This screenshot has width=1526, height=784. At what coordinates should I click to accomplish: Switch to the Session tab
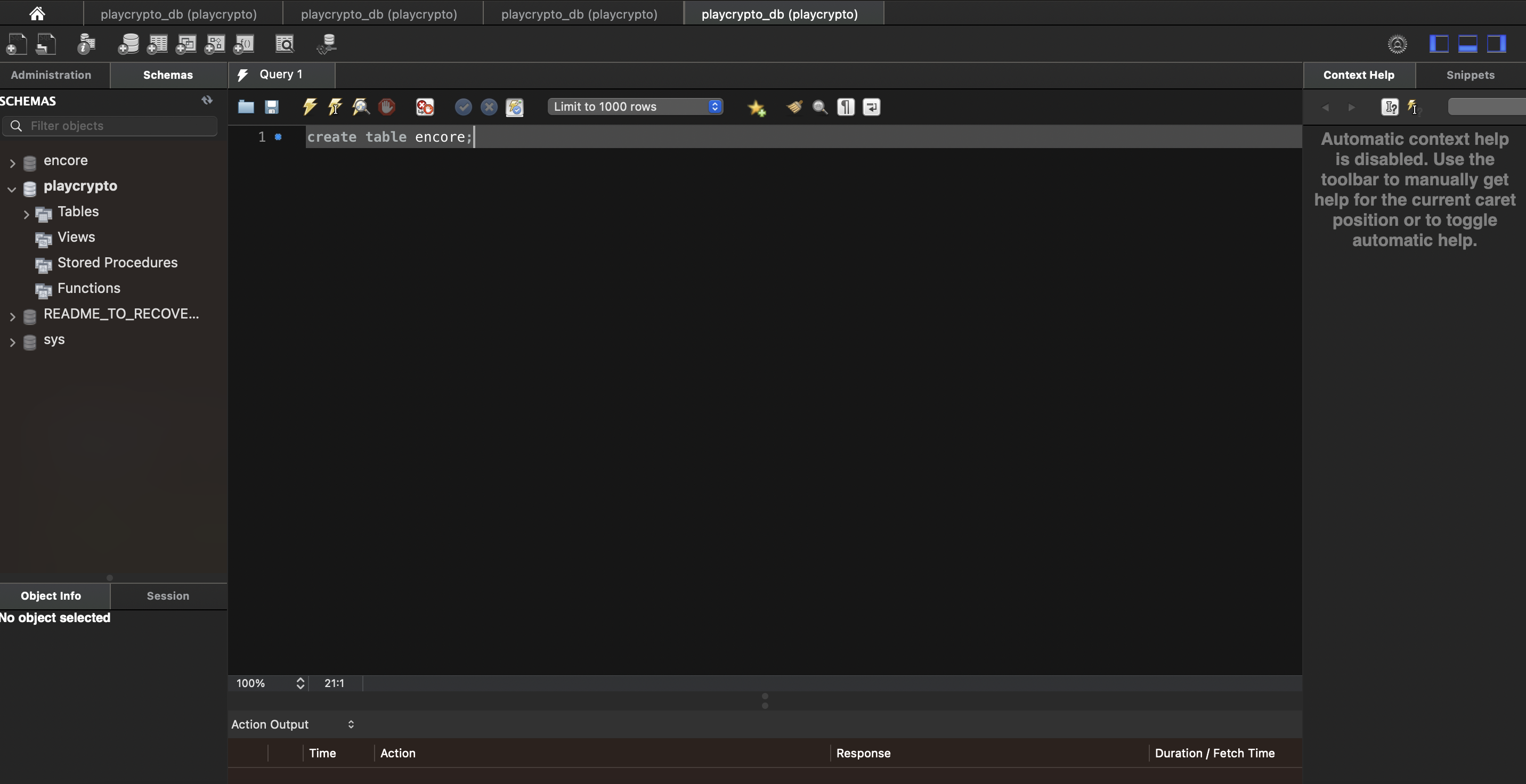168,595
